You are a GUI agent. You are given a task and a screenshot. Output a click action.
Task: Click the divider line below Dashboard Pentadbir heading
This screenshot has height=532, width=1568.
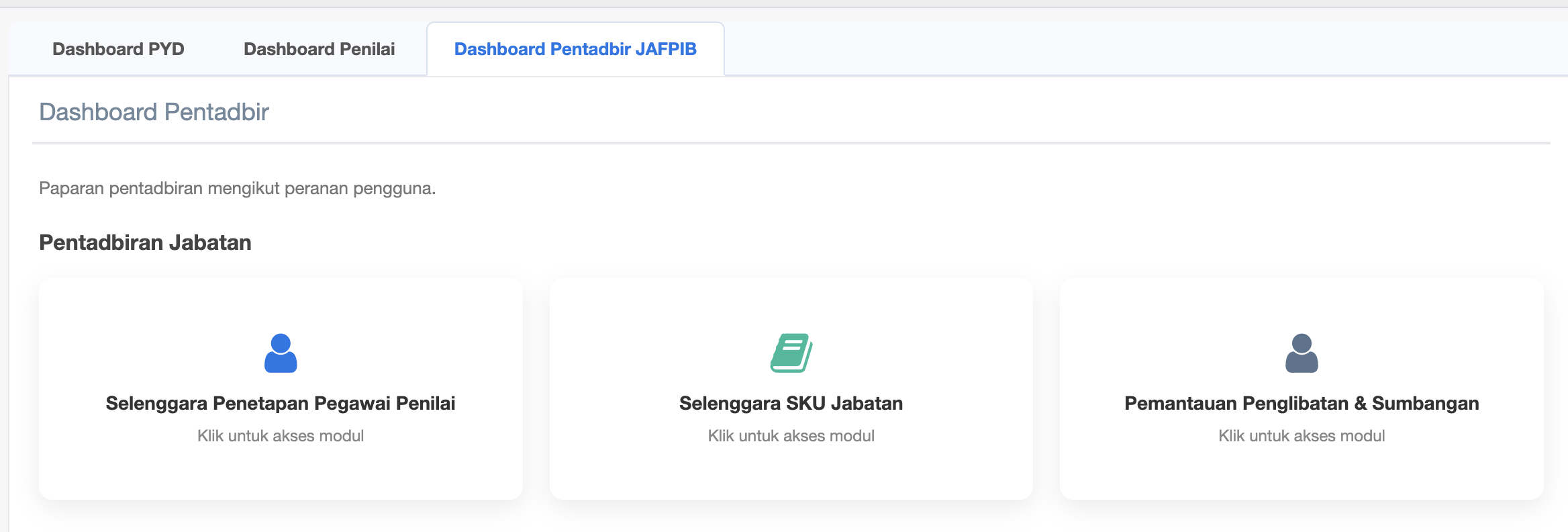click(791, 143)
